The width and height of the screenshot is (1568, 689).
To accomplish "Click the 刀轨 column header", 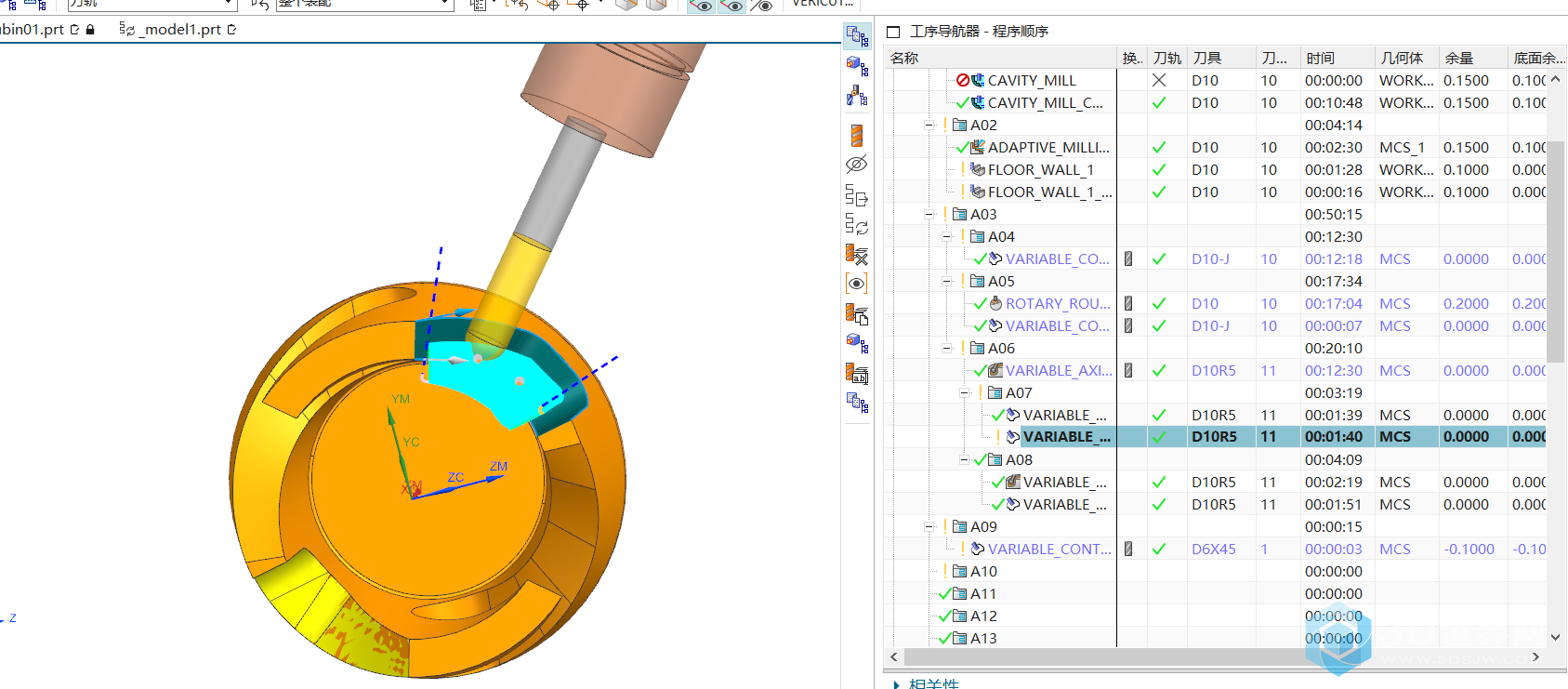I will (x=1167, y=58).
